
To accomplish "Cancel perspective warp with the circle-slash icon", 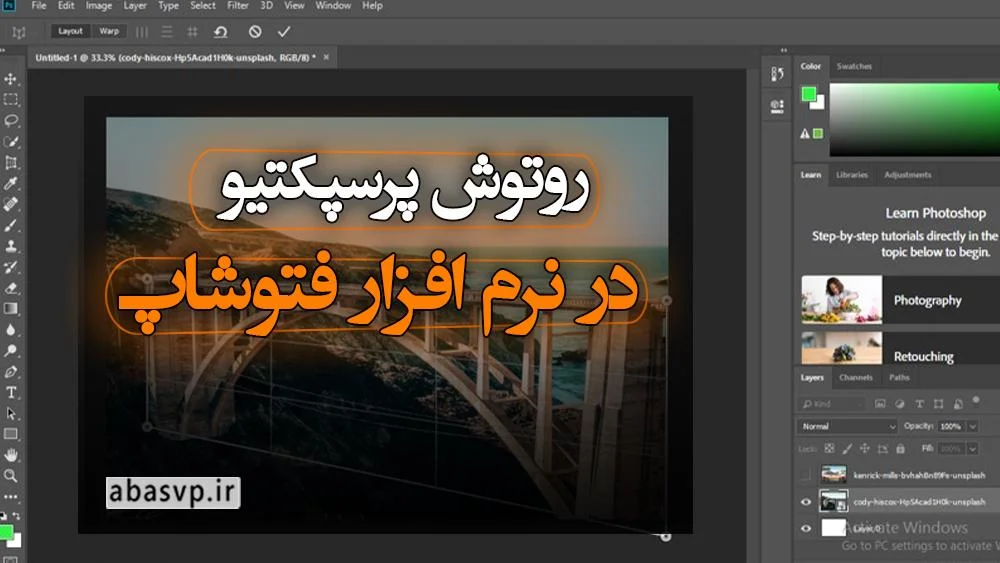I will 255,31.
